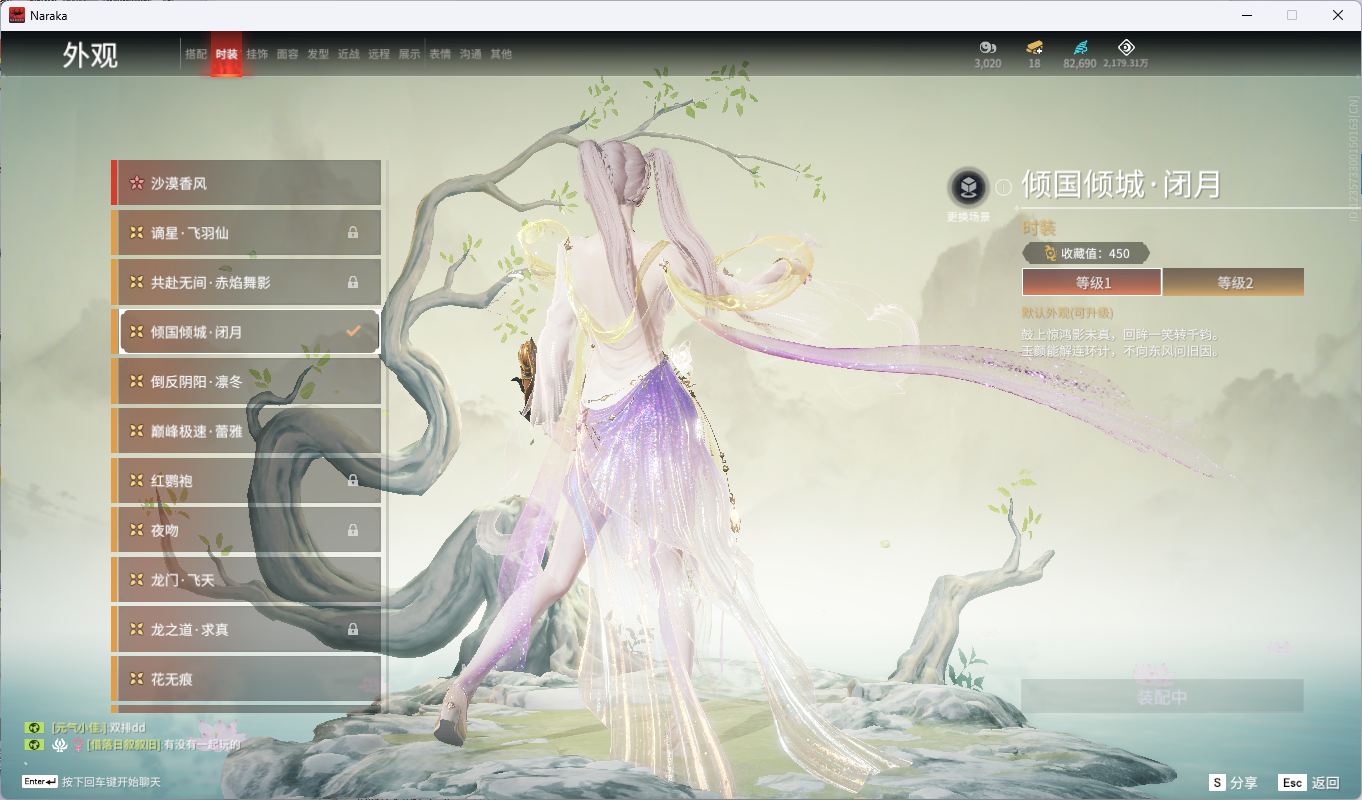
Task: Choose the 巅峰极速·蕾雅 outfit
Action: click(x=246, y=431)
